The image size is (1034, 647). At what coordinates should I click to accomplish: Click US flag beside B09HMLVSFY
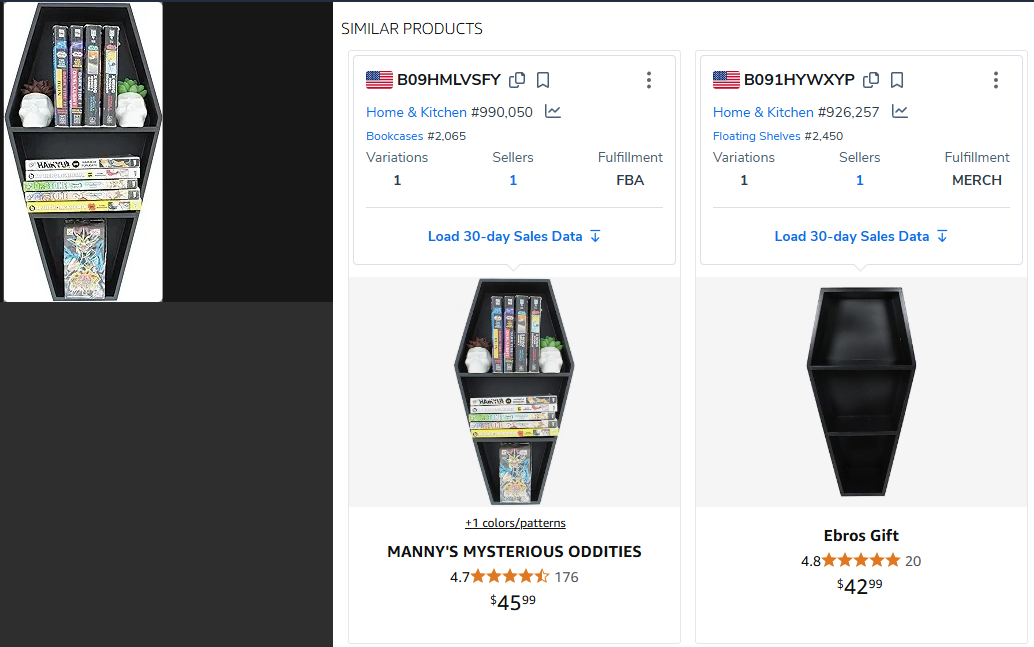coord(379,80)
